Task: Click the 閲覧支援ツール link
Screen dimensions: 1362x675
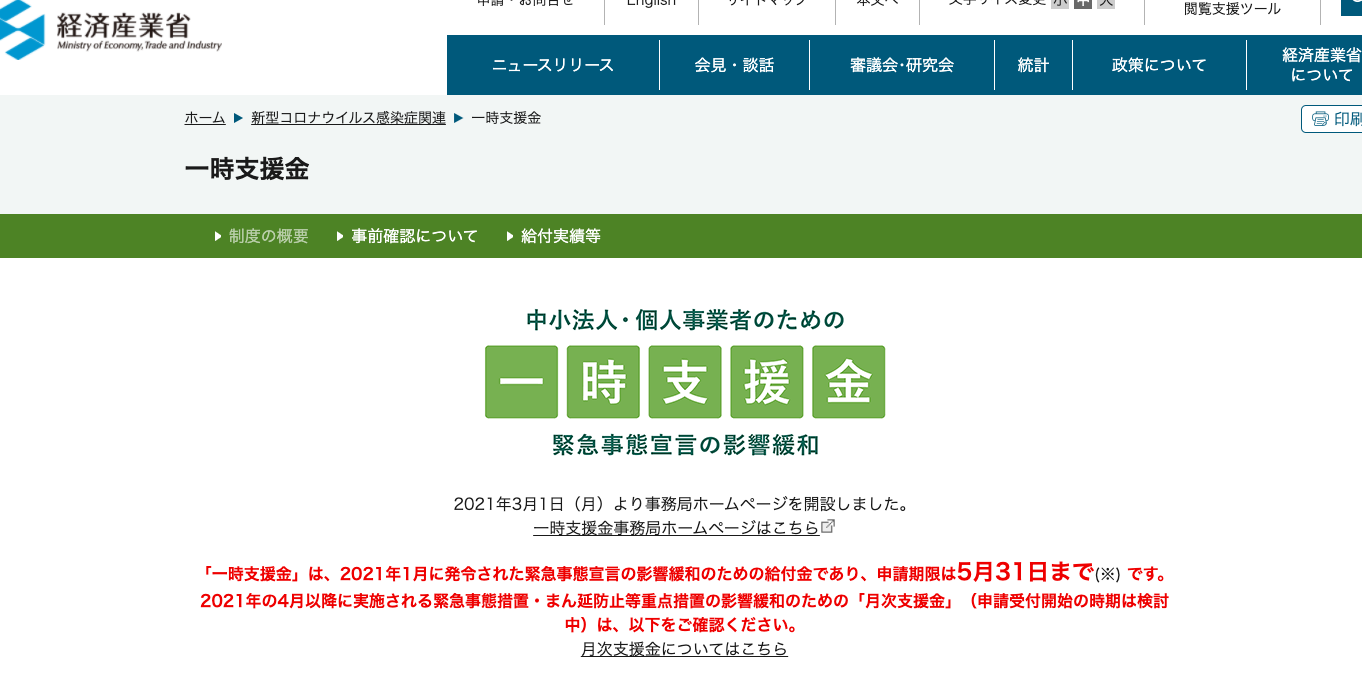Action: pyautogui.click(x=1232, y=9)
